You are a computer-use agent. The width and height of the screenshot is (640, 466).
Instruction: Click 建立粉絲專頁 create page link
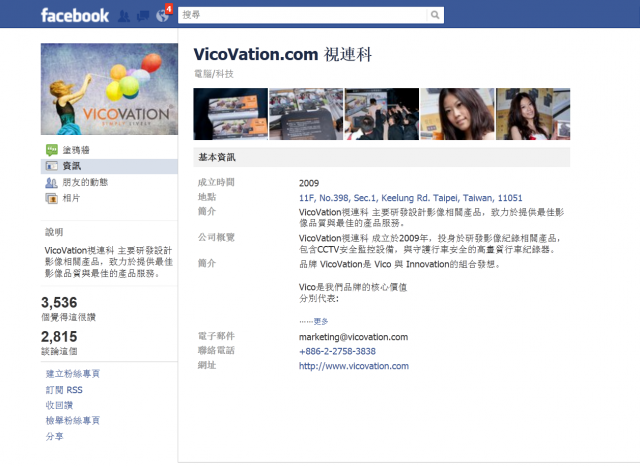click(73, 374)
